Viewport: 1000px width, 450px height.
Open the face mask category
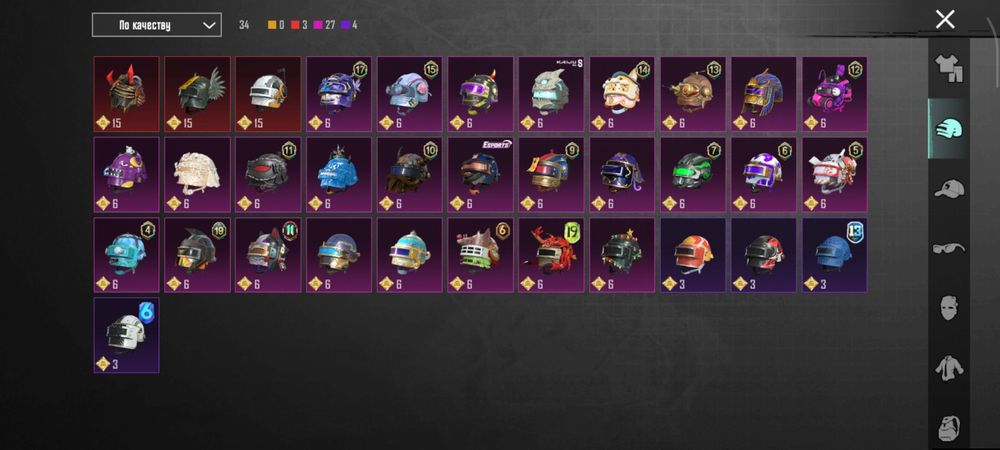pyautogui.click(x=948, y=308)
